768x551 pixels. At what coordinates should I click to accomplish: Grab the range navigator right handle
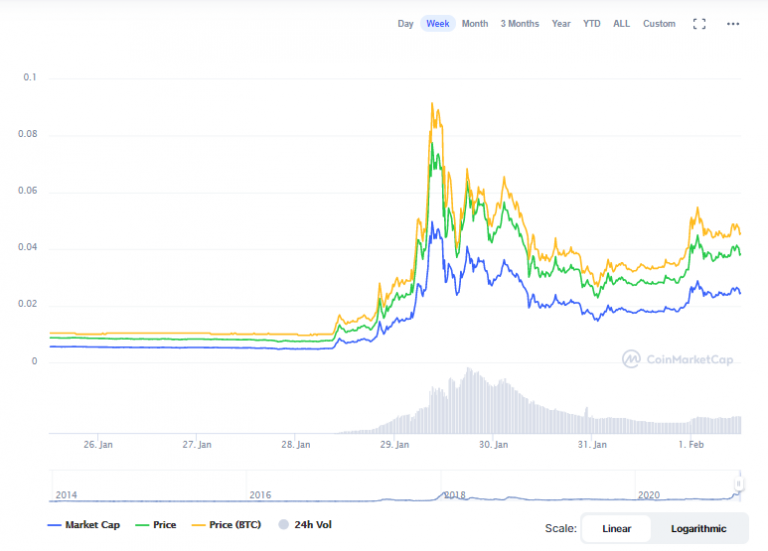coord(739,484)
